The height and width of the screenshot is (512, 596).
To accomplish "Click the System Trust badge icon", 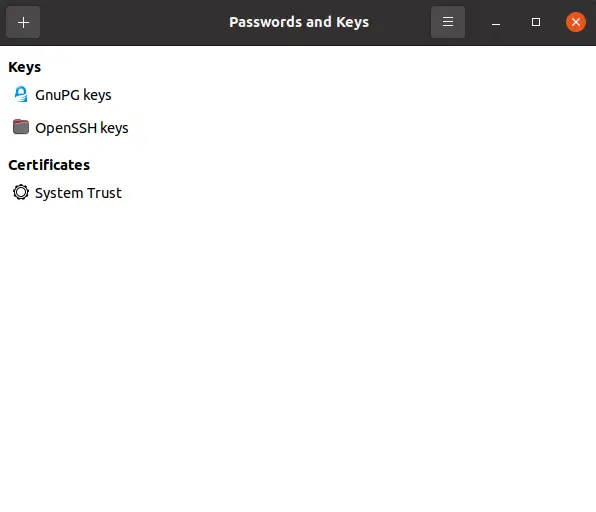I will point(21,192).
